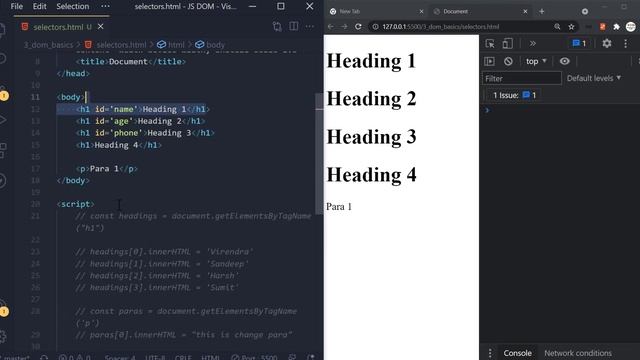The height and width of the screenshot is (360, 640).
Task: Change file encoding UTF-8
Action: point(155,357)
